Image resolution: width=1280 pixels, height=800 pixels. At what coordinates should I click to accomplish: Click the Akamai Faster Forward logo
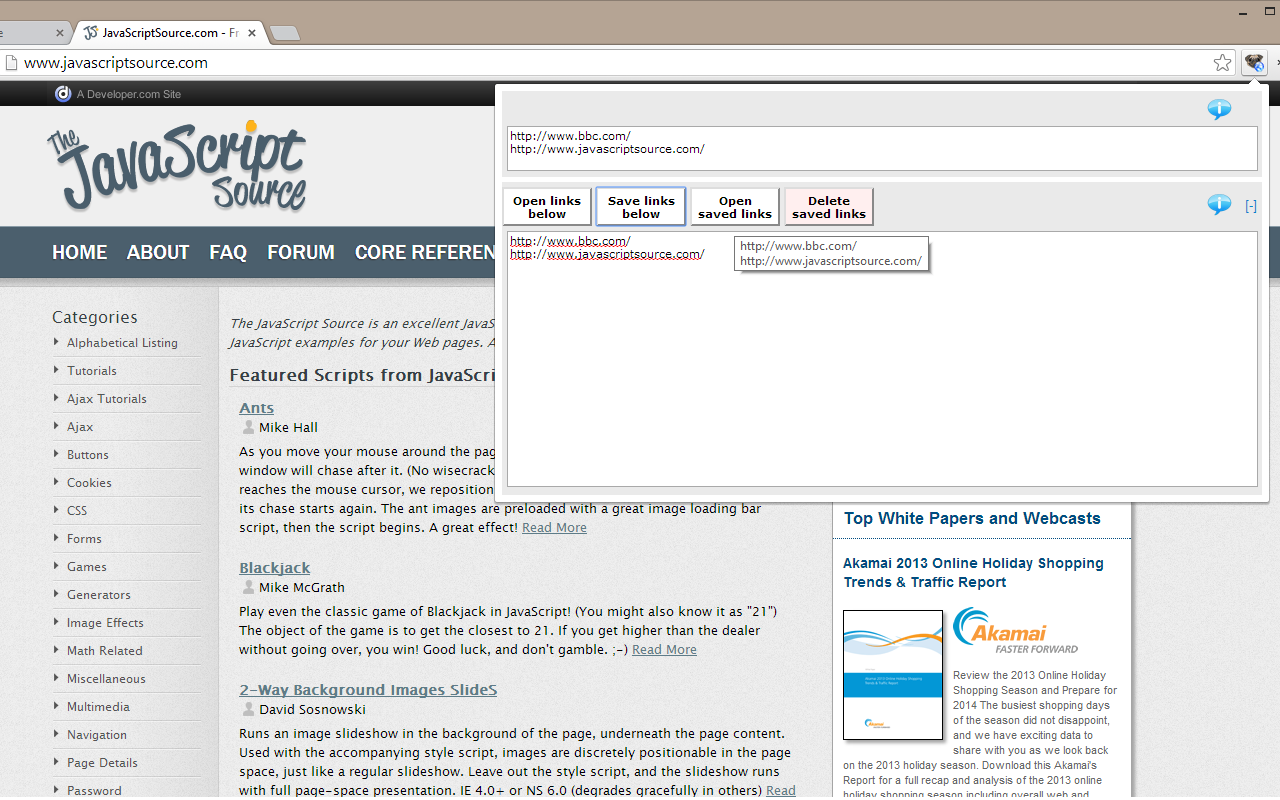(1015, 631)
